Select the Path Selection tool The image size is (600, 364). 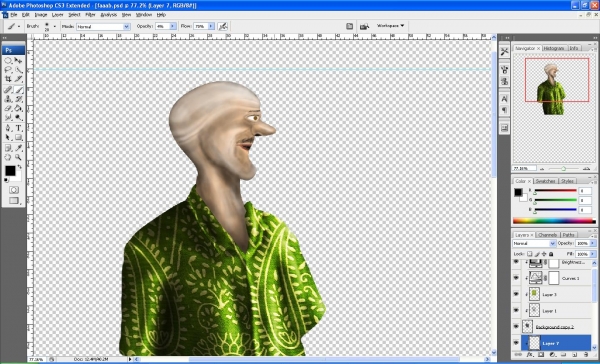click(x=8, y=137)
